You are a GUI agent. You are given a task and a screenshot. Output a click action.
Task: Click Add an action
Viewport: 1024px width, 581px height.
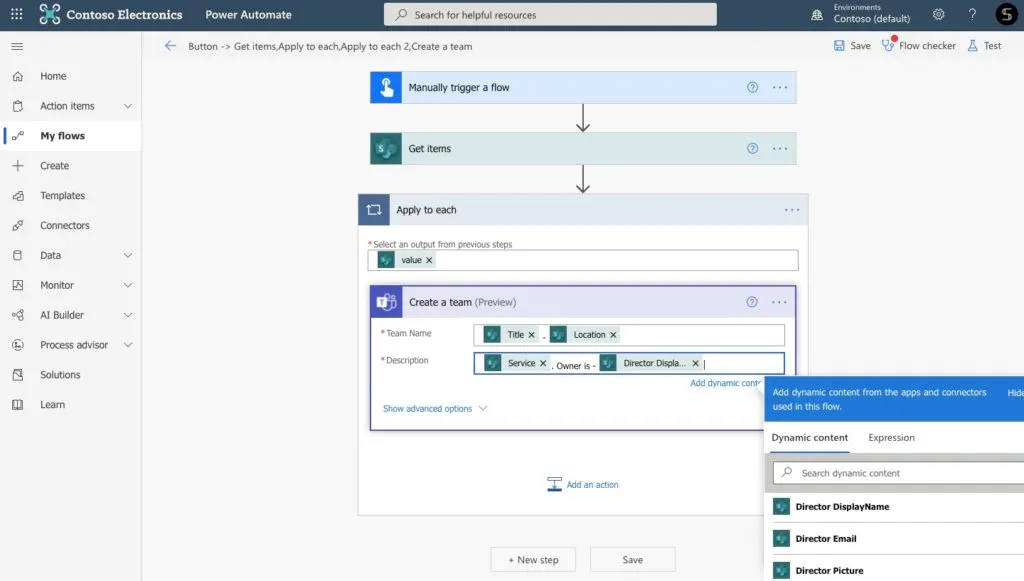pyautogui.click(x=583, y=484)
